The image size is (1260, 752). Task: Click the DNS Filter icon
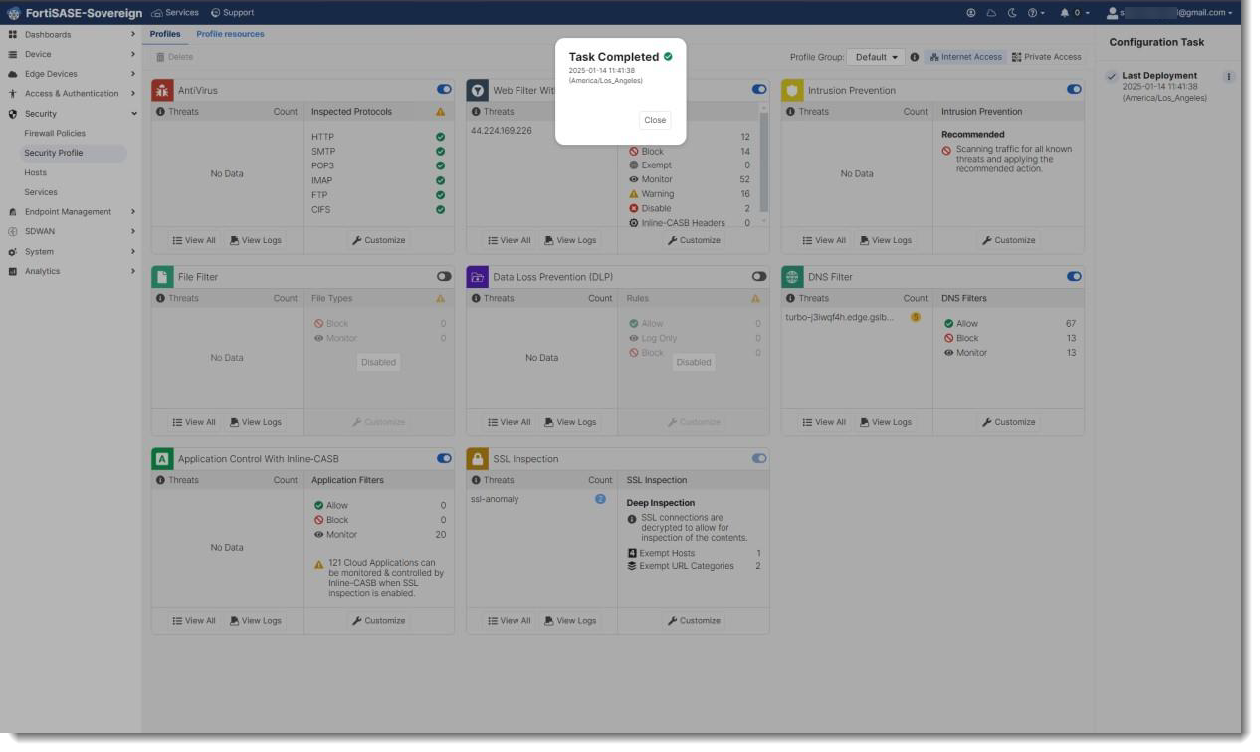[x=793, y=276]
